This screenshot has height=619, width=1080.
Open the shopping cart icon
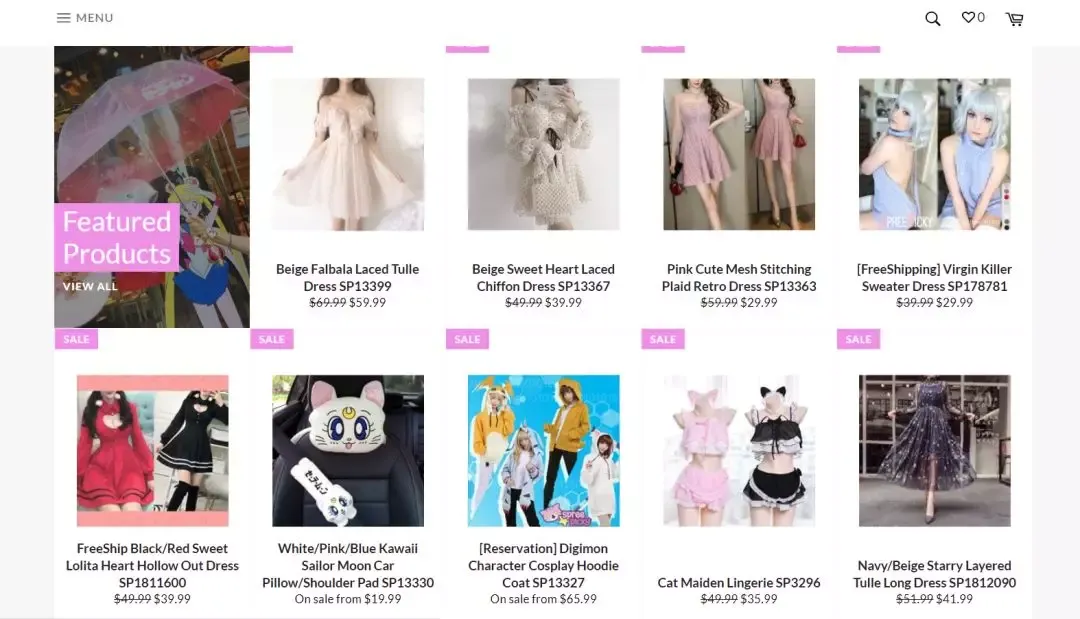pos(1014,19)
